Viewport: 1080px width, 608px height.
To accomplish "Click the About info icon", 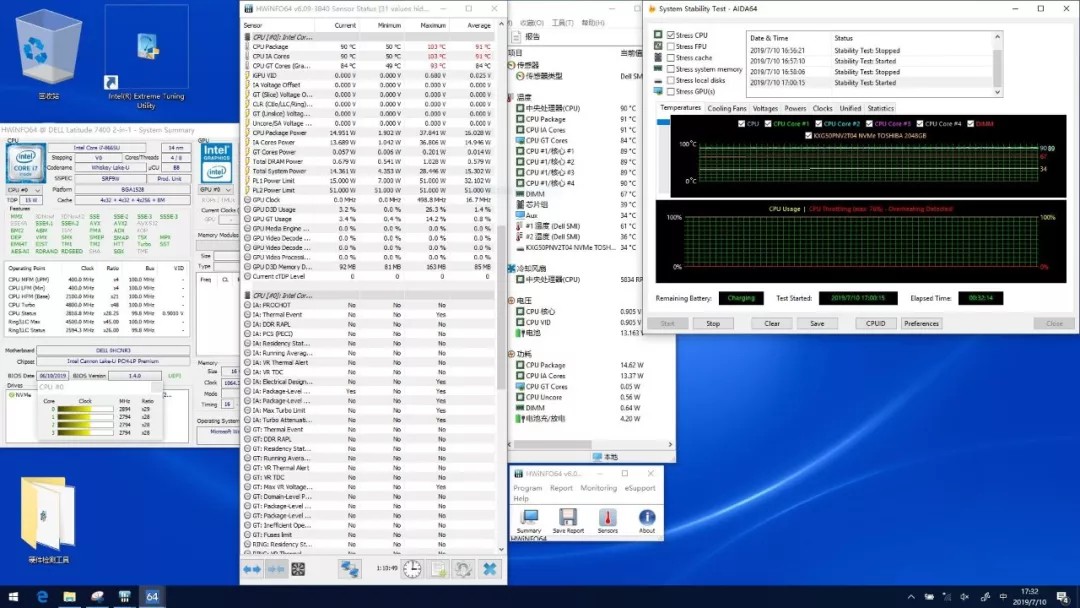I will 647,517.
